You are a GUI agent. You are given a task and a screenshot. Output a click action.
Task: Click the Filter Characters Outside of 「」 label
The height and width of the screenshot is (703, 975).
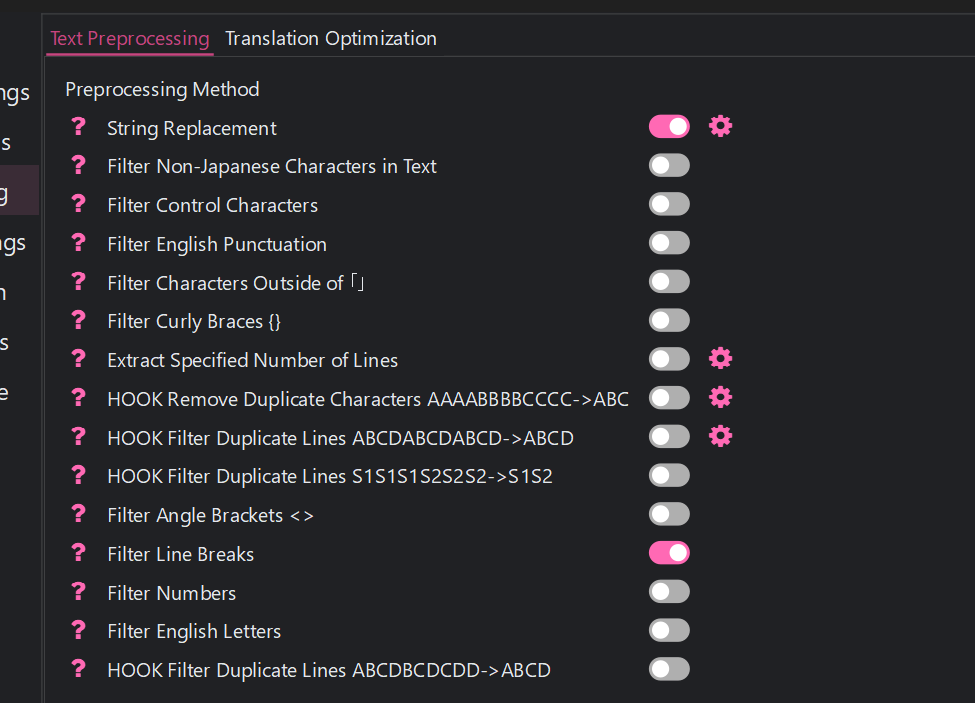click(236, 283)
